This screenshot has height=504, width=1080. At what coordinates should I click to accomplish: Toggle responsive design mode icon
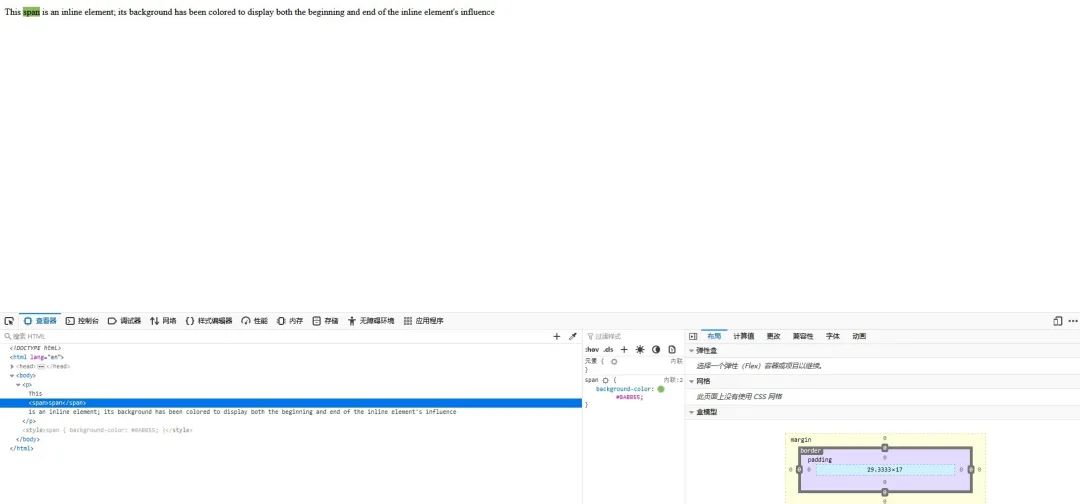click(x=1057, y=321)
